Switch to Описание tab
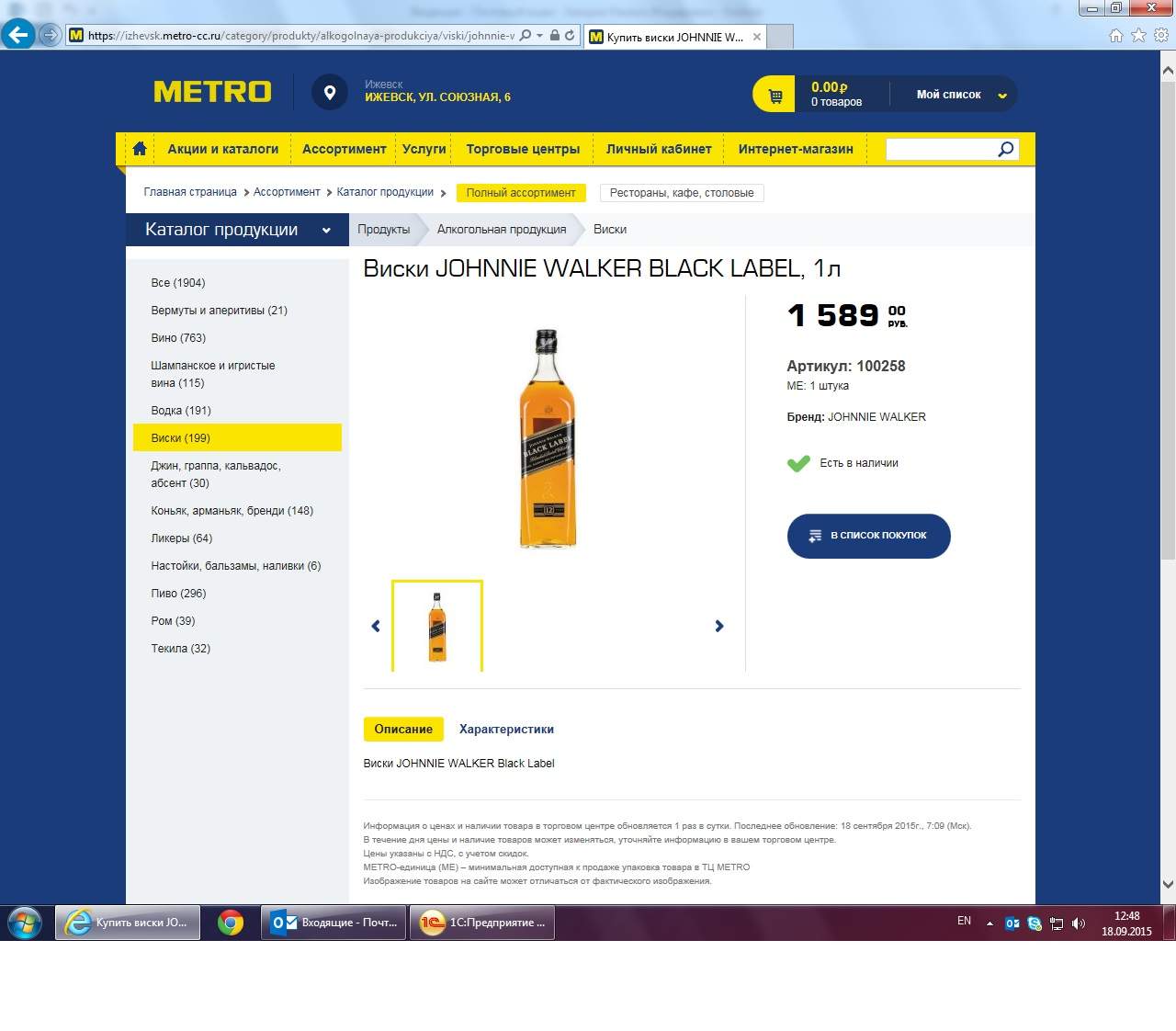 (403, 729)
